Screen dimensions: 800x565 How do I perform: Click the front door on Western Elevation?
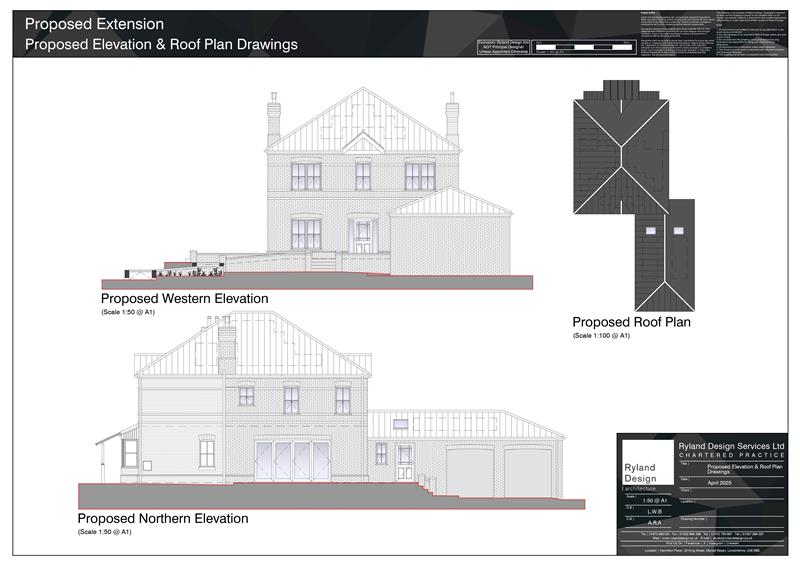(x=363, y=236)
